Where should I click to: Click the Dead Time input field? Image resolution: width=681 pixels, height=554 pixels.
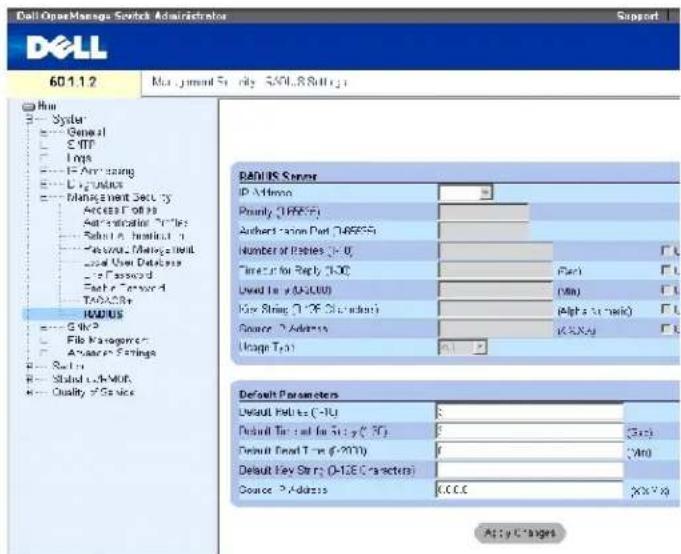point(496,290)
